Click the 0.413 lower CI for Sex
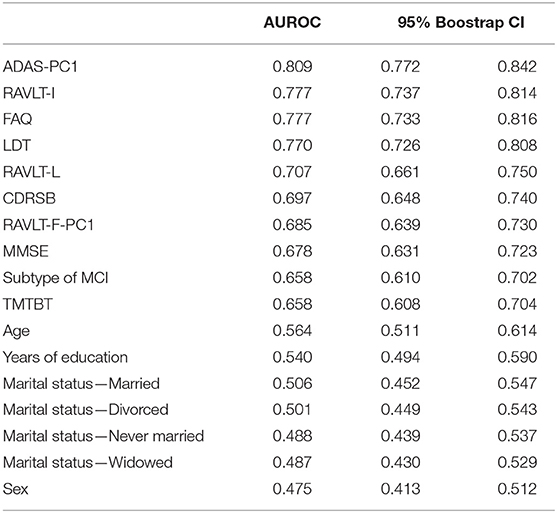 click(x=400, y=489)
